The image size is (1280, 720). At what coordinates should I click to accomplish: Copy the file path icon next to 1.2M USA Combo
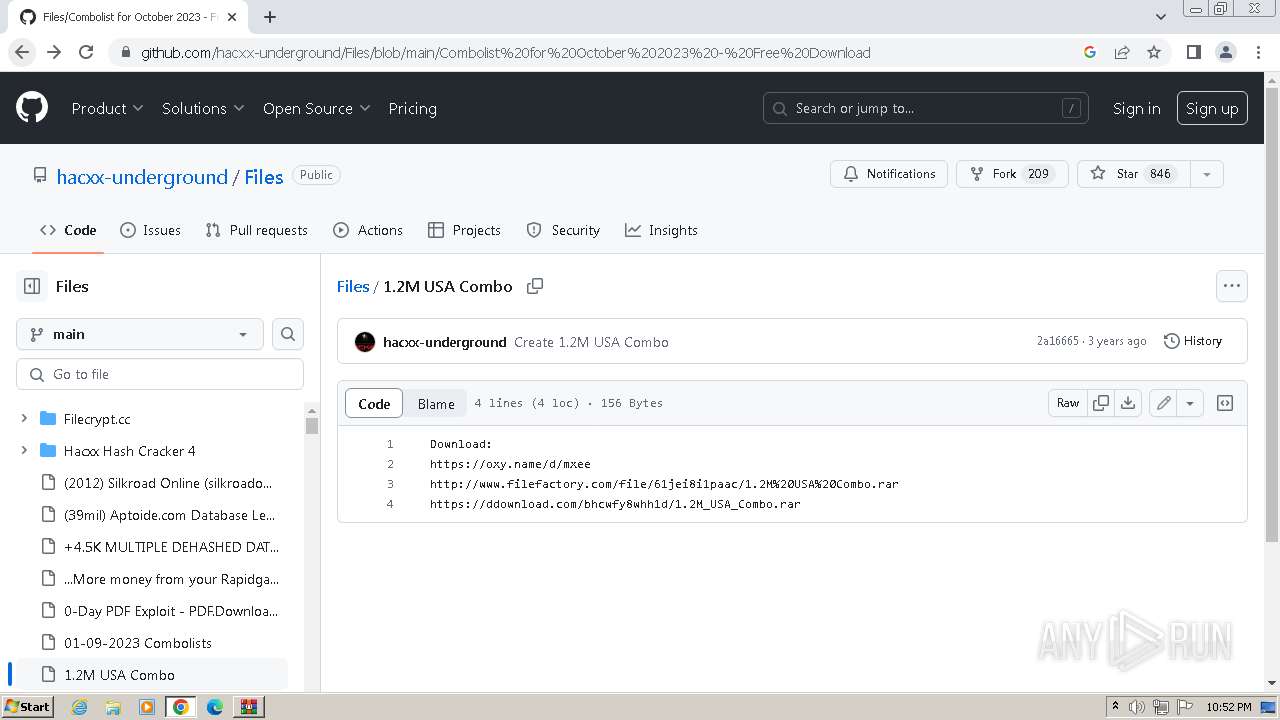[535, 286]
